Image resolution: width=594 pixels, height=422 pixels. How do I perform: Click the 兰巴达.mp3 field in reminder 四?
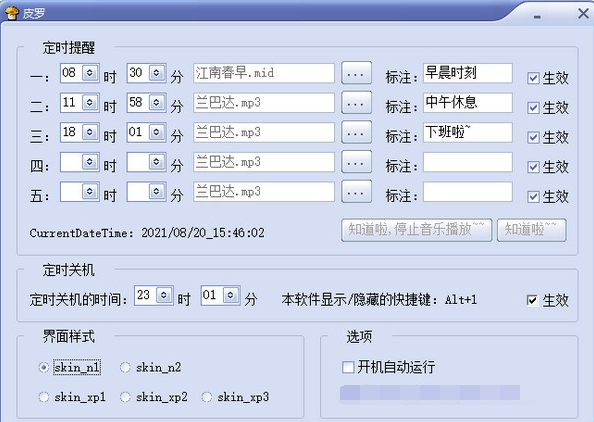pos(264,162)
